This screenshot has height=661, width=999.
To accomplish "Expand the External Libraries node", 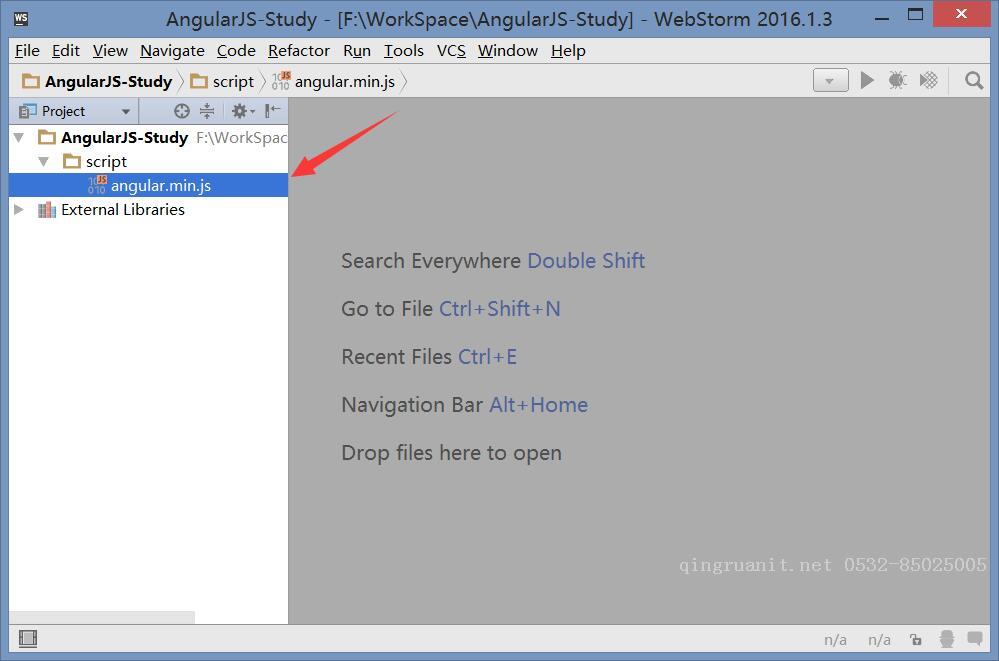I will (x=19, y=209).
